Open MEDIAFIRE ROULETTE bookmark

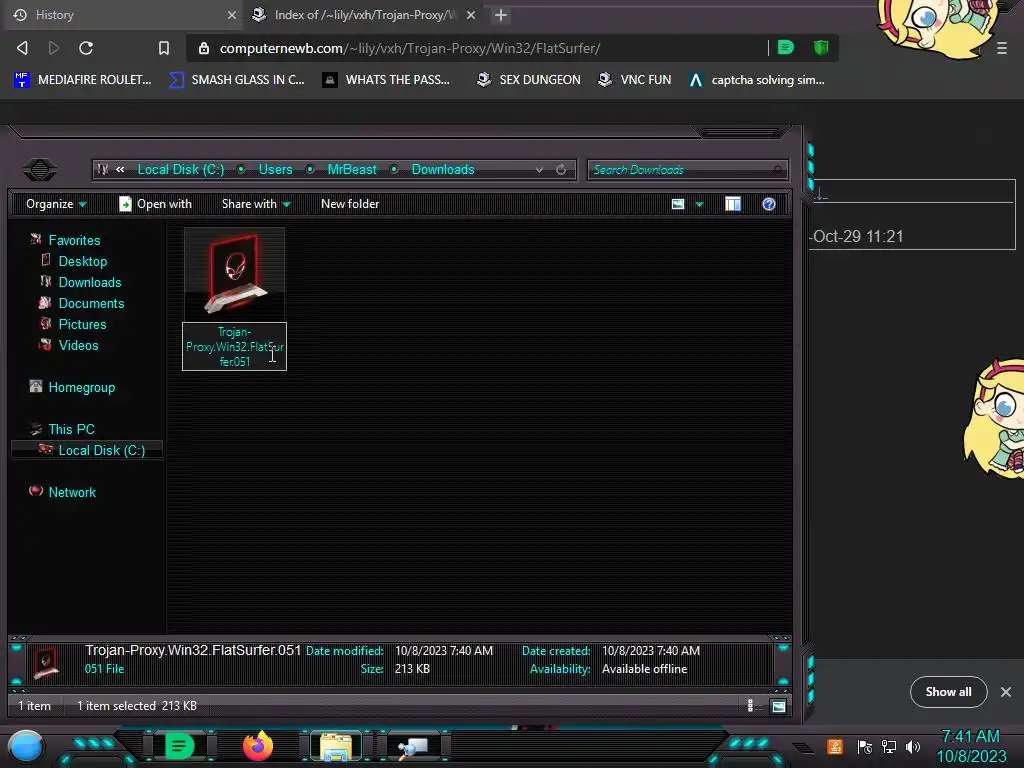tap(83, 80)
